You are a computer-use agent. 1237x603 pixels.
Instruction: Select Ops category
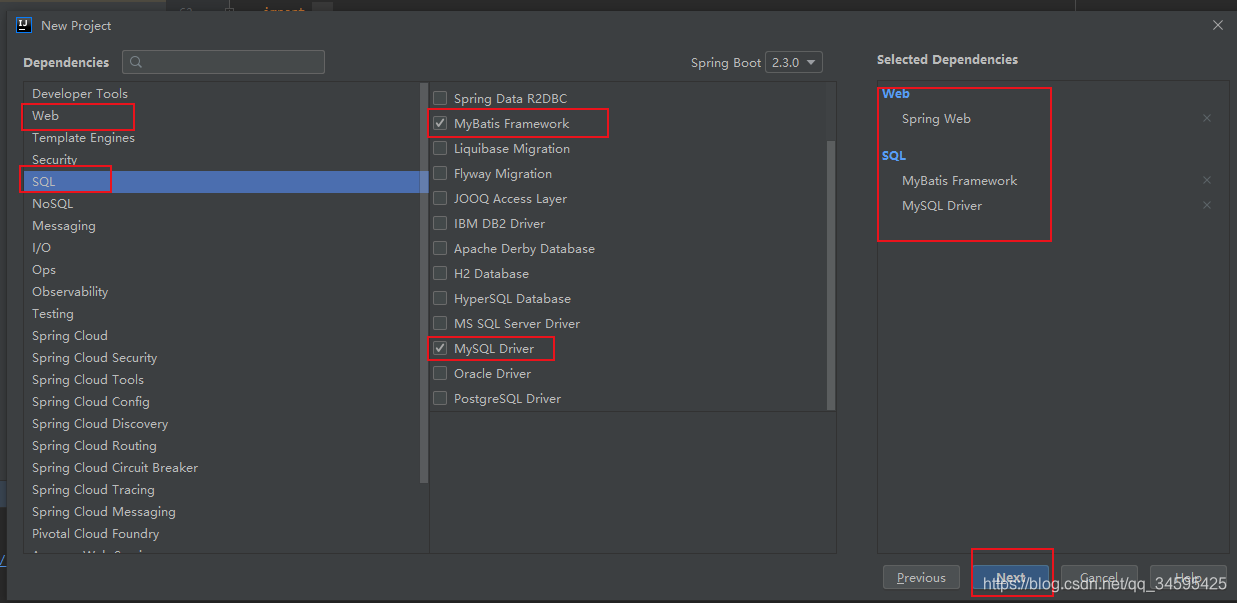pyautogui.click(x=222, y=269)
